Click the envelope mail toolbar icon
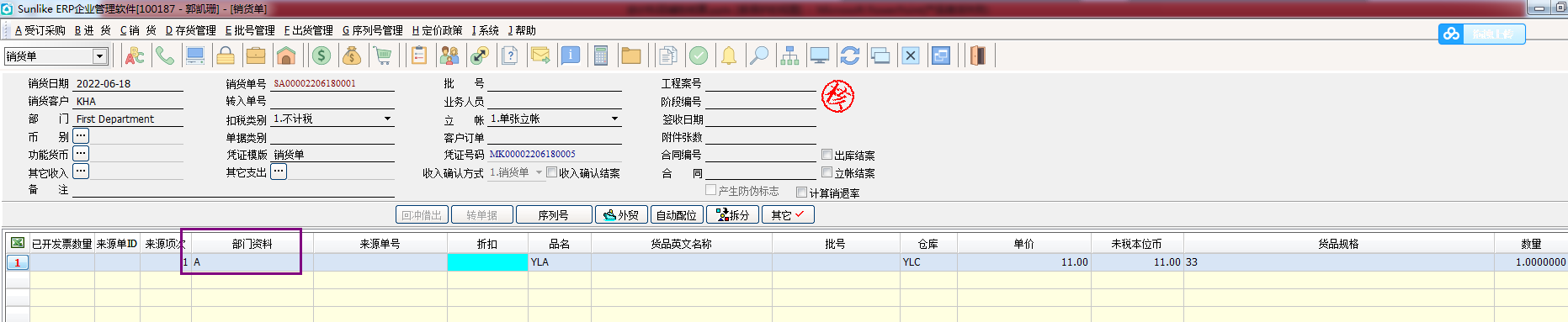 point(540,56)
